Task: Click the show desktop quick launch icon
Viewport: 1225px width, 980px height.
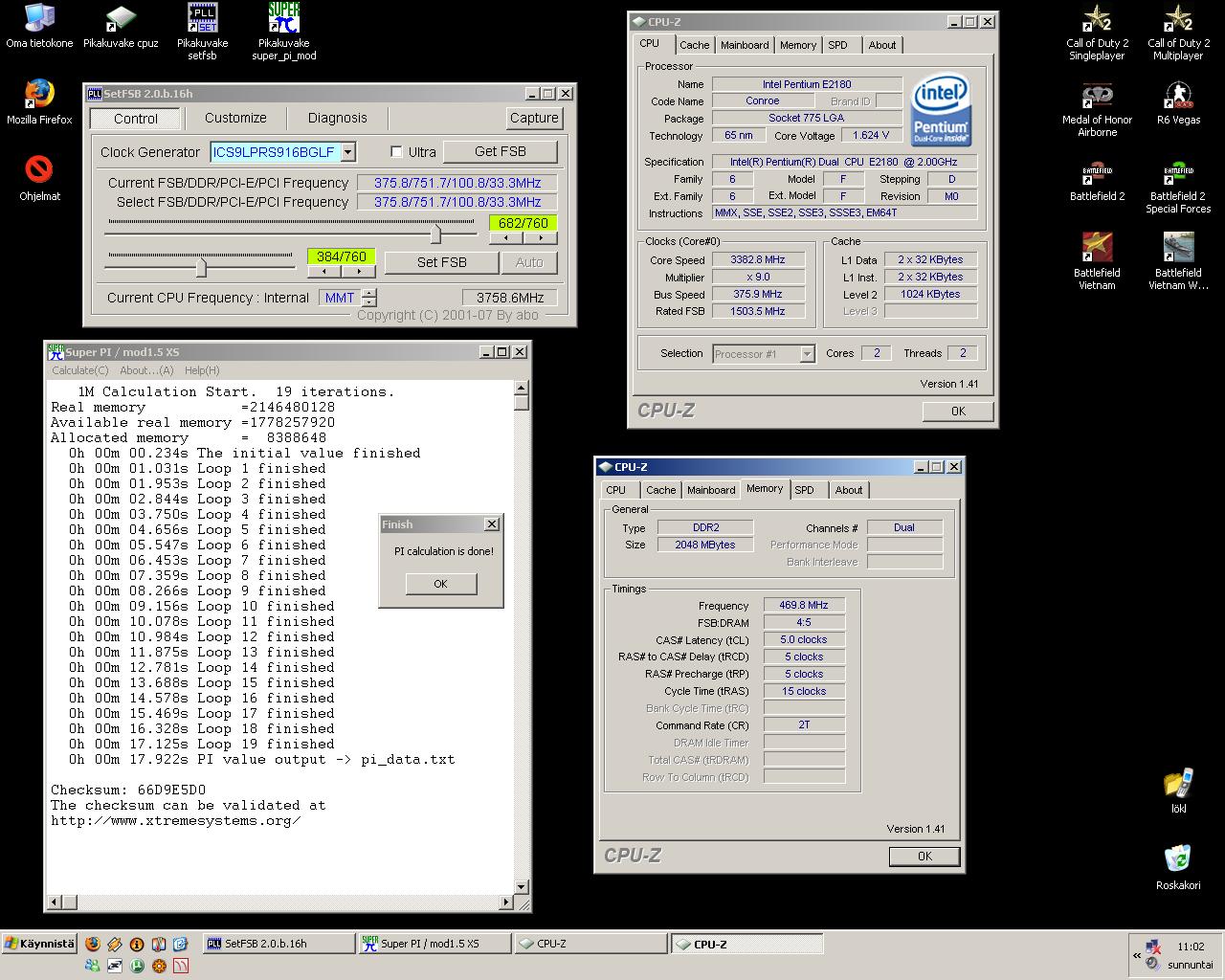Action: (x=180, y=944)
